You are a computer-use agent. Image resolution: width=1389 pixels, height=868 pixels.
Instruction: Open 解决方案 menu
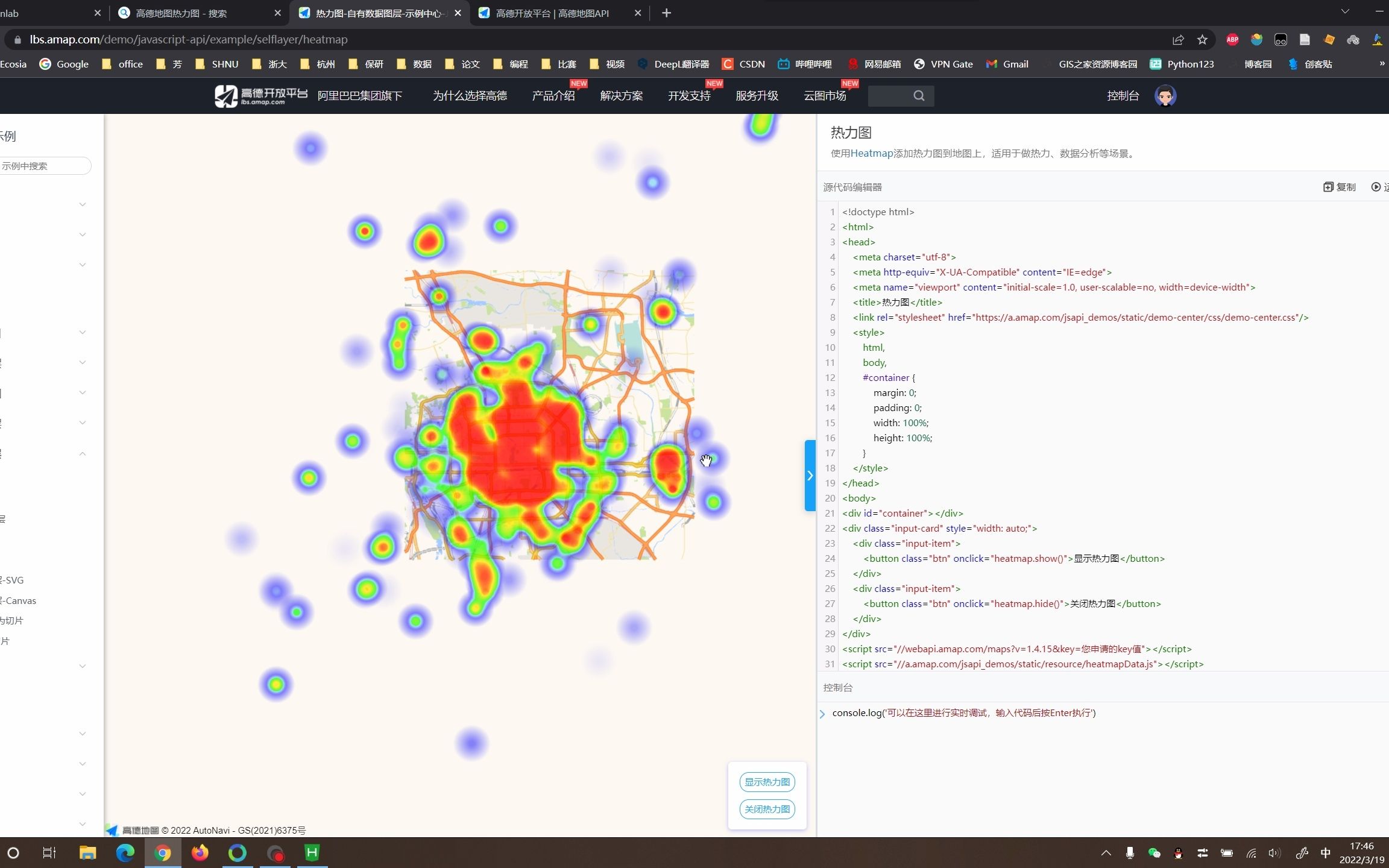tap(622, 96)
